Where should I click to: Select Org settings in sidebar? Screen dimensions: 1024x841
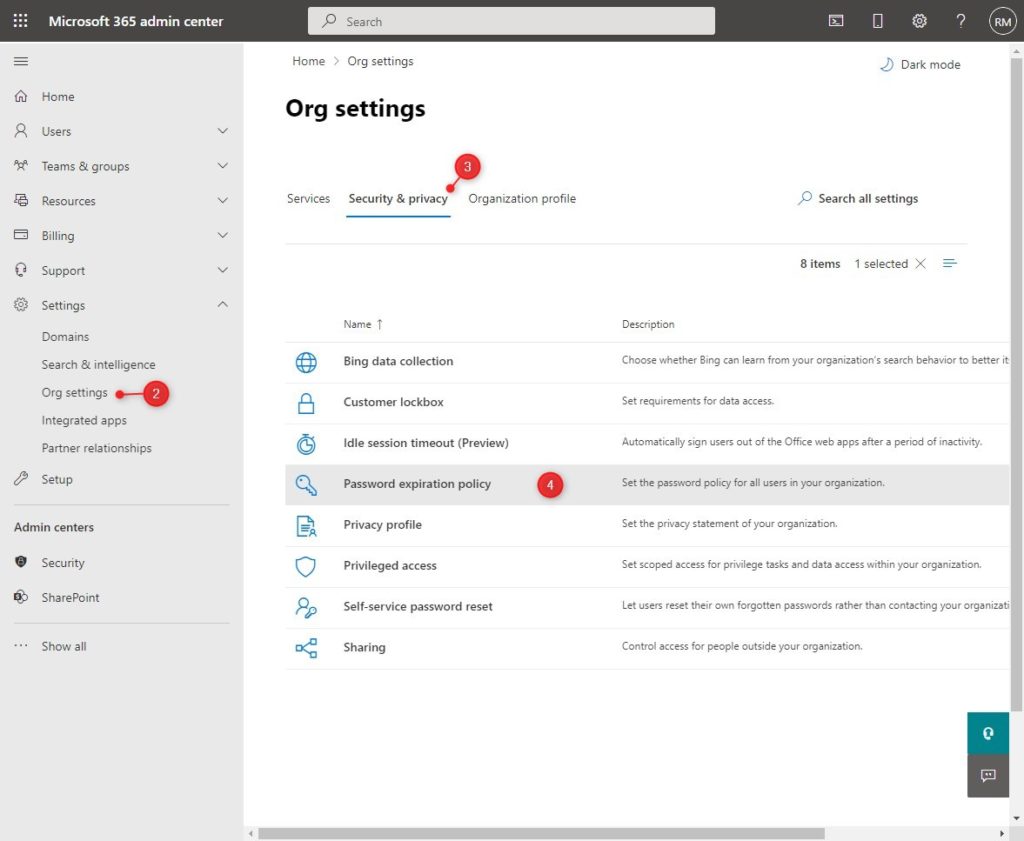coord(74,392)
